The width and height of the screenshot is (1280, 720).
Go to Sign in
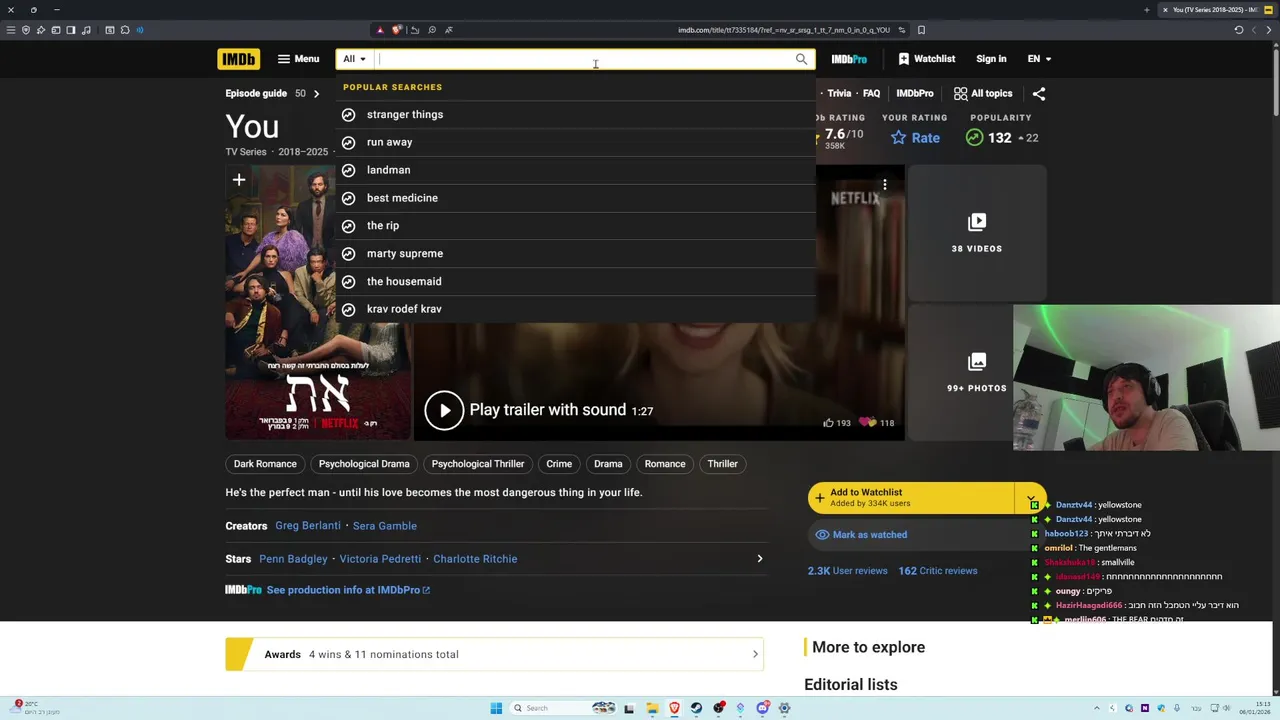(x=991, y=59)
